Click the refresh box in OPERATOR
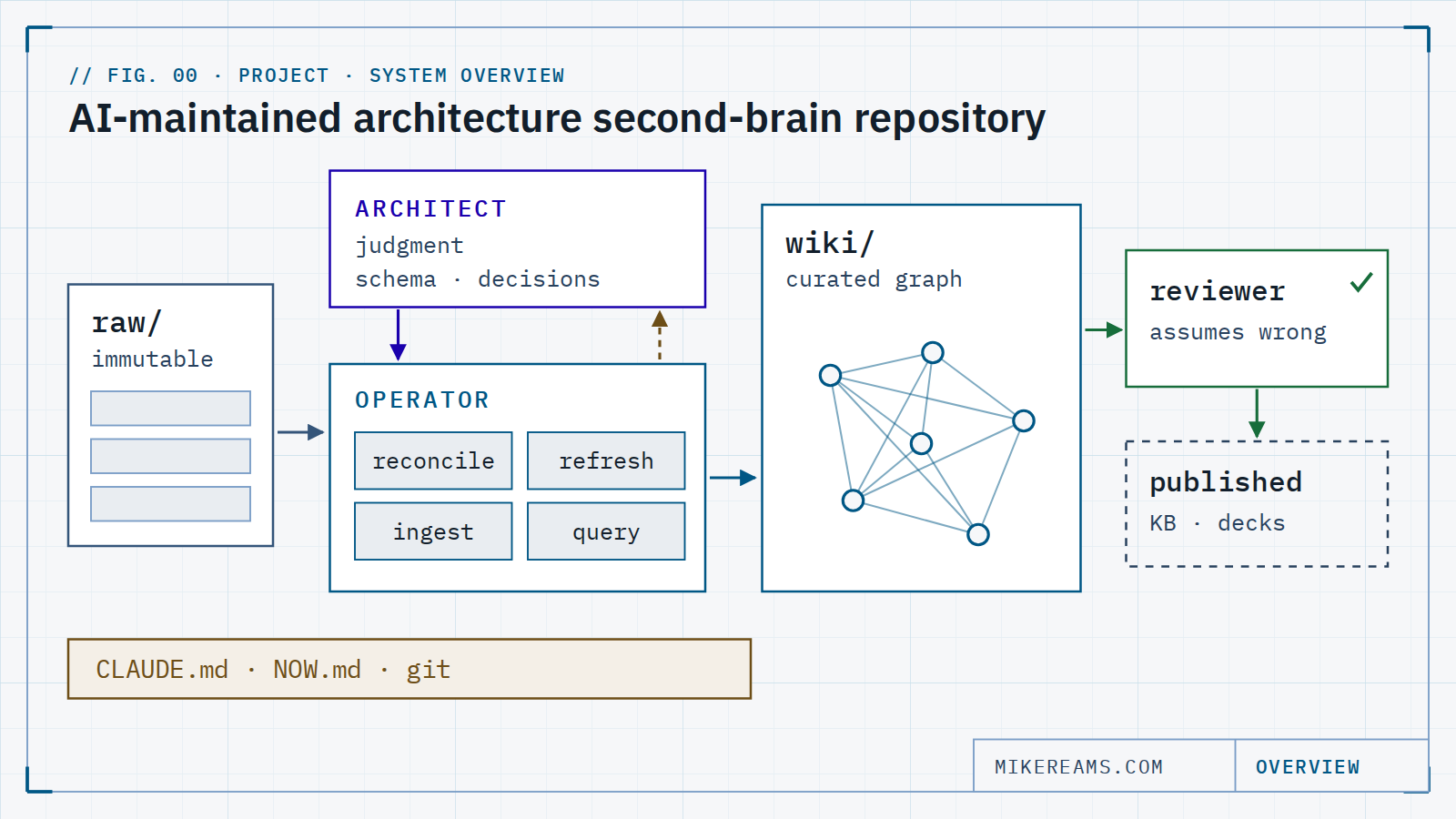The width and height of the screenshot is (1456, 819). (606, 460)
